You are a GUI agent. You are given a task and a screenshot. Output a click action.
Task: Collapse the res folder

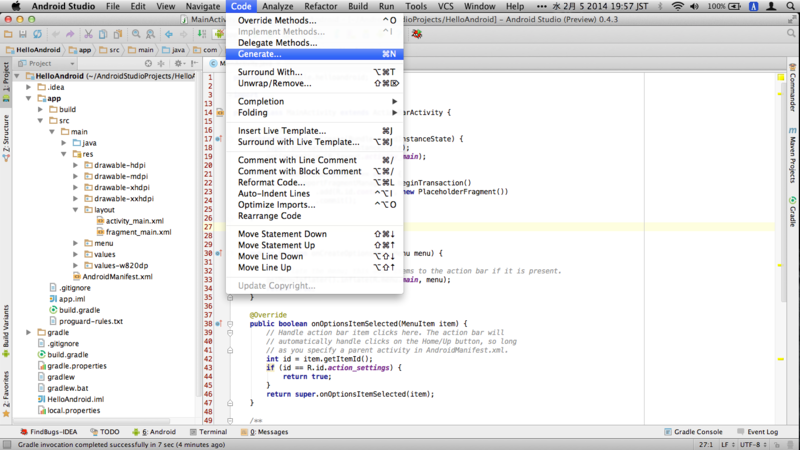point(64,154)
